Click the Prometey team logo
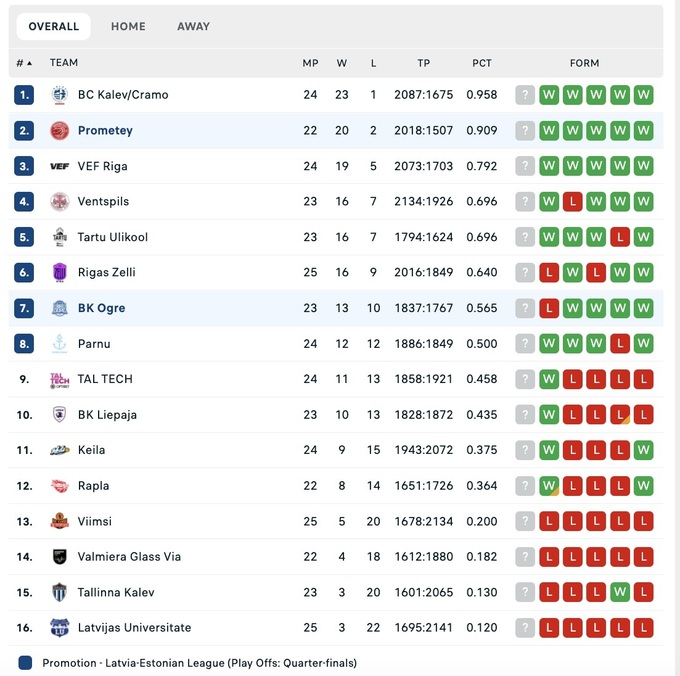The height and width of the screenshot is (676, 680). (59, 131)
